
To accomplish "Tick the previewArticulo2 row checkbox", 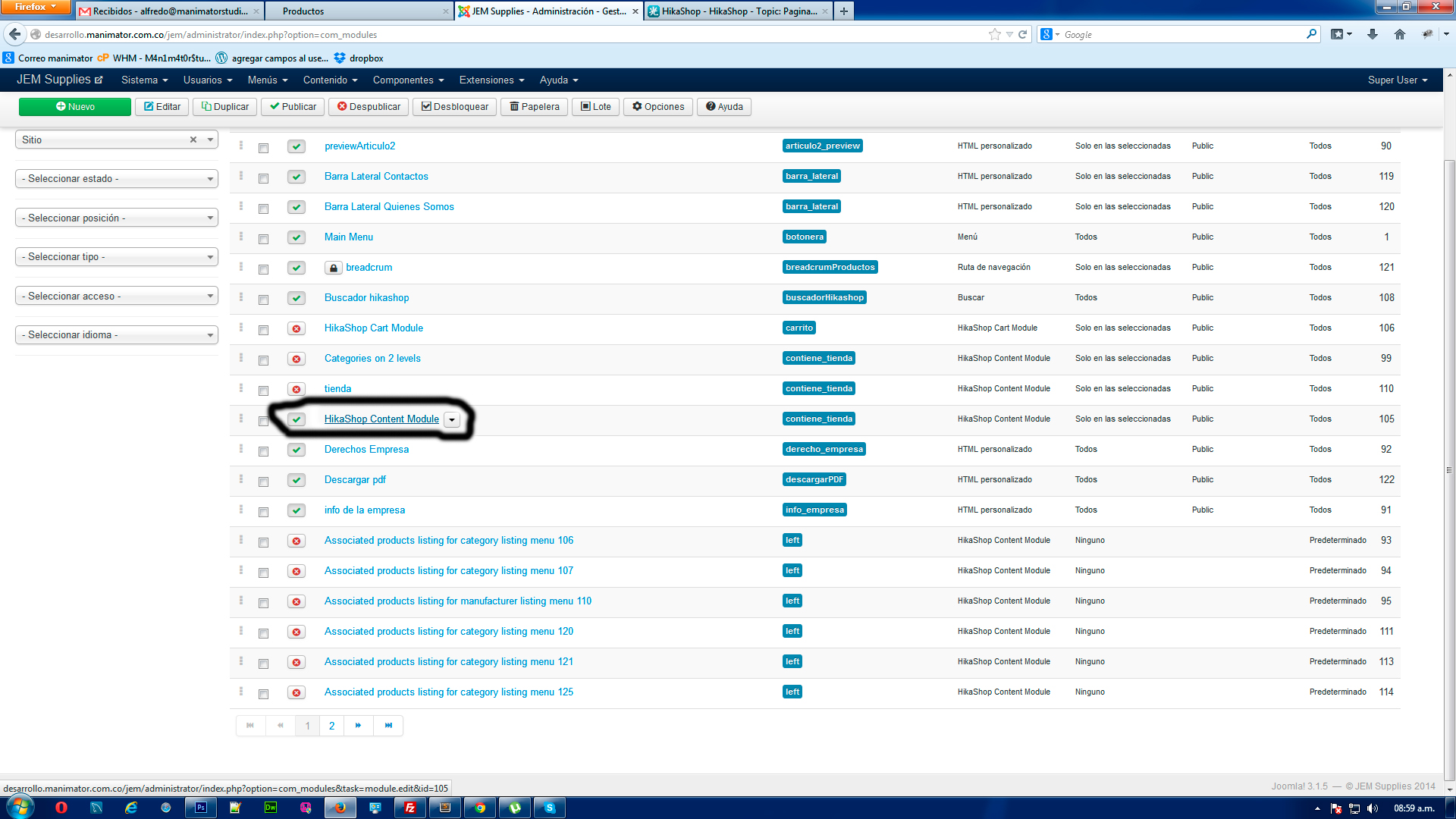I will point(263,148).
